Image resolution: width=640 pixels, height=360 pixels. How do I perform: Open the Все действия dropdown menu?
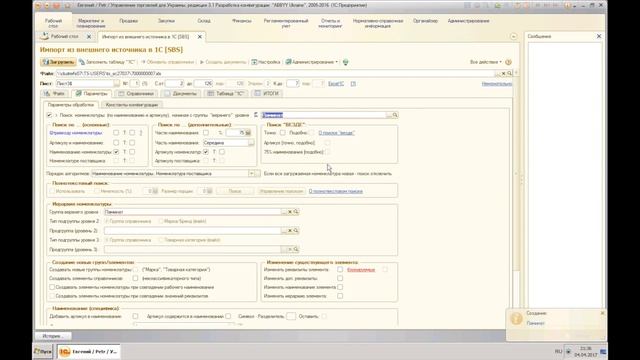pyautogui.click(x=485, y=62)
